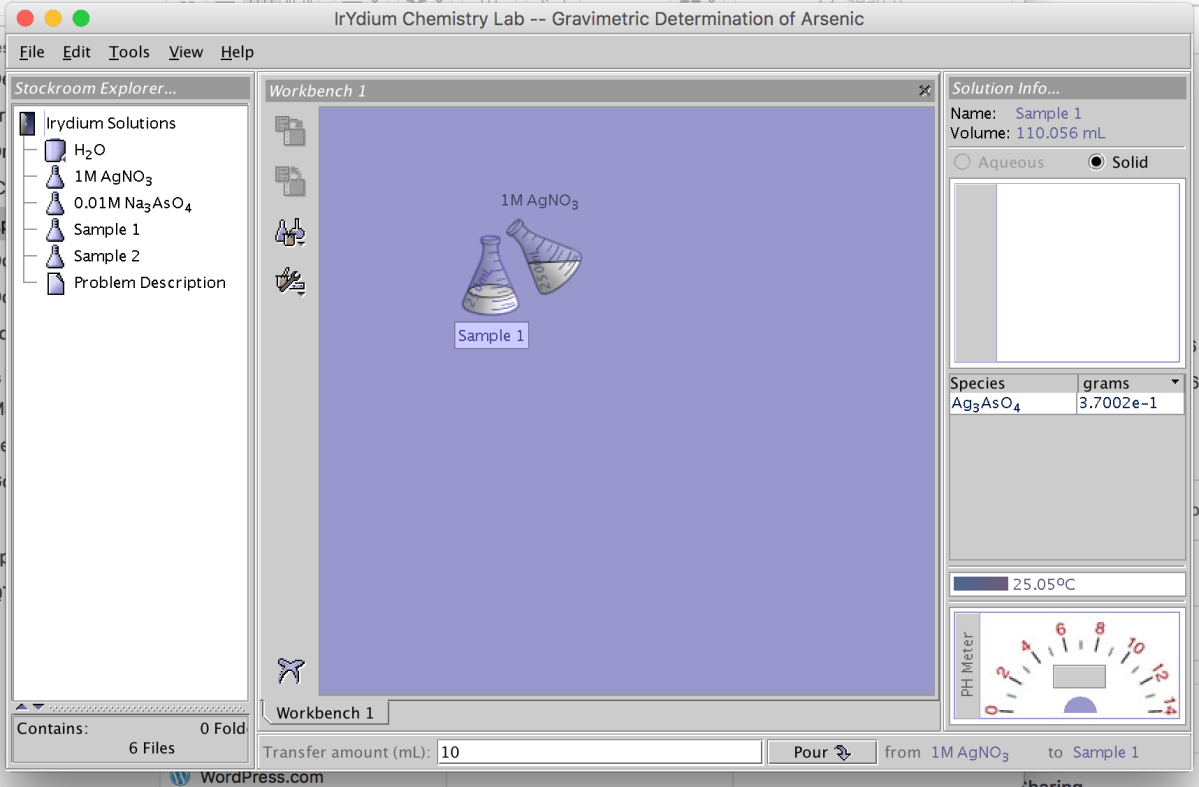Click the pH Meter dial display
Screen dimensions: 1199x787
click(x=1079, y=666)
